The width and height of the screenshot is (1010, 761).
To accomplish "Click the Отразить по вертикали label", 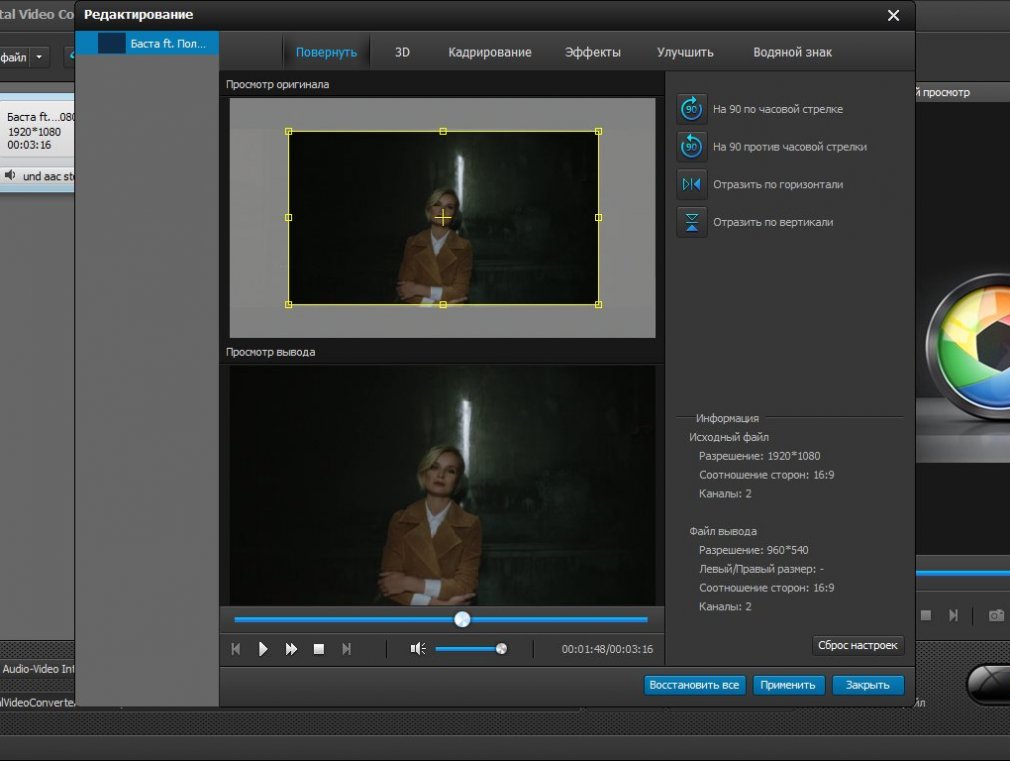I will (773, 222).
